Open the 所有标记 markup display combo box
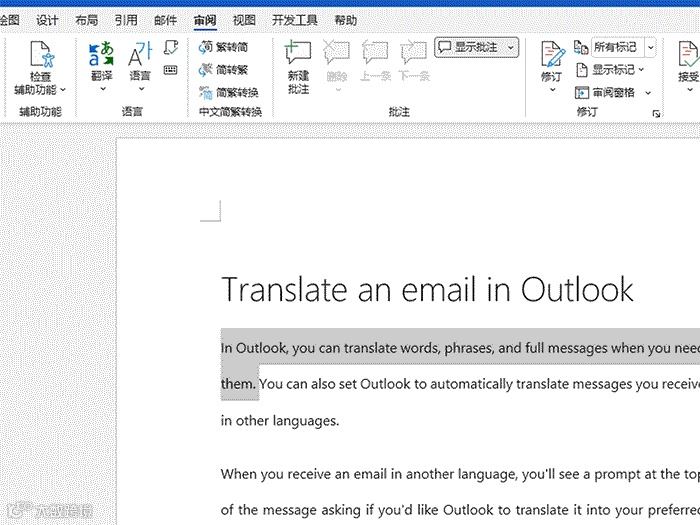This screenshot has width=700, height=525. [x=617, y=47]
